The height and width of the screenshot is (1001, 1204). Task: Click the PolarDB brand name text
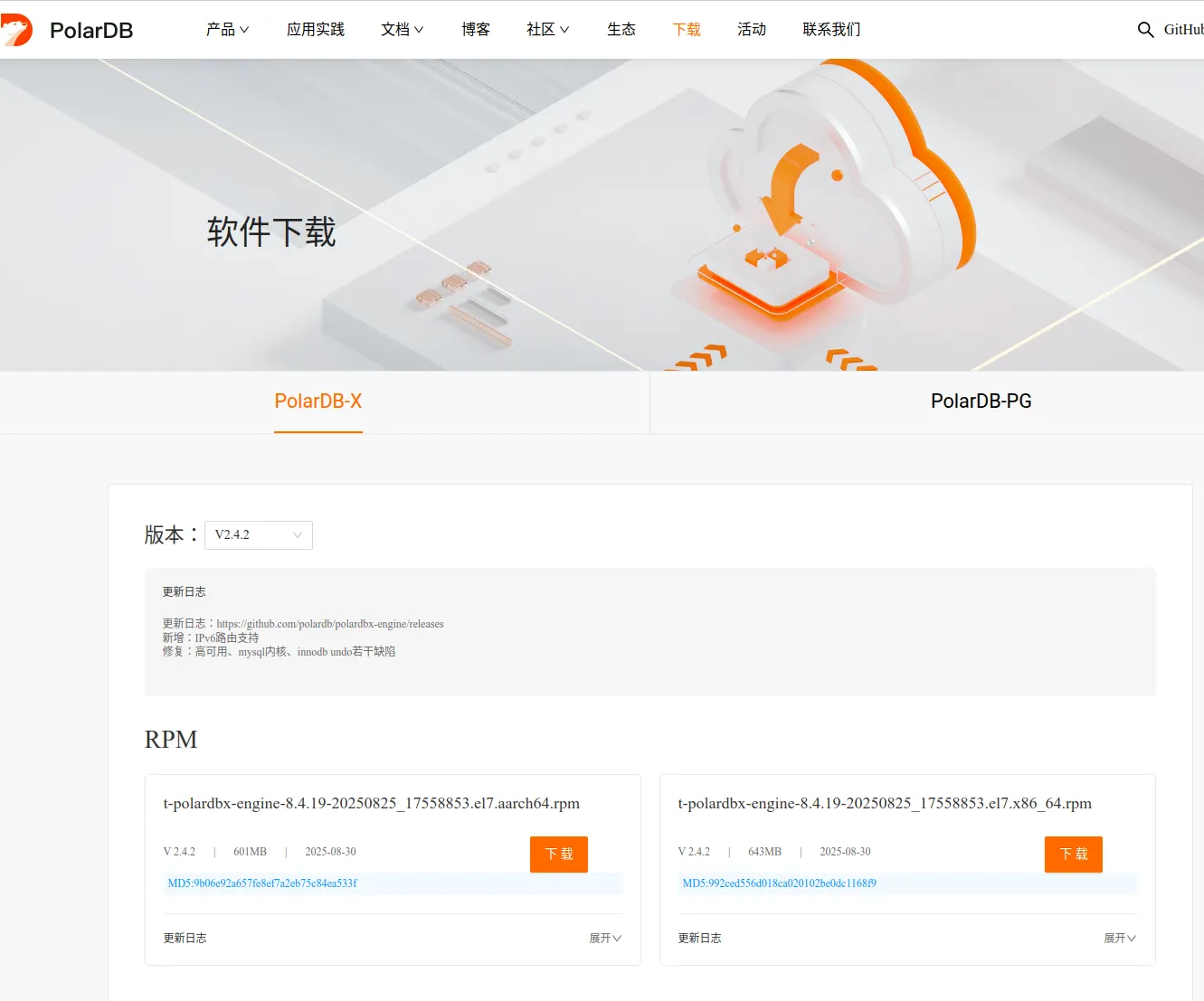point(91,31)
